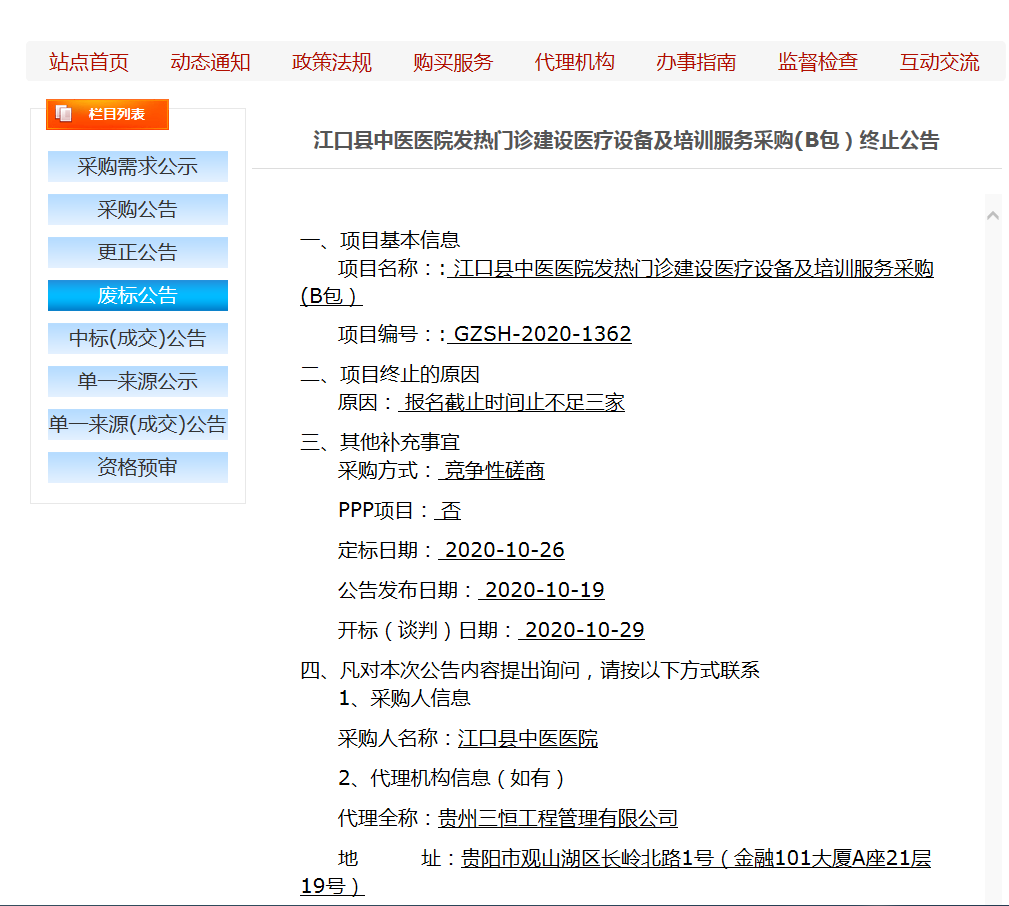Viewport: 1009px width, 906px height.
Task: Click heading 三、其他补充事宜
Action: coord(380,442)
